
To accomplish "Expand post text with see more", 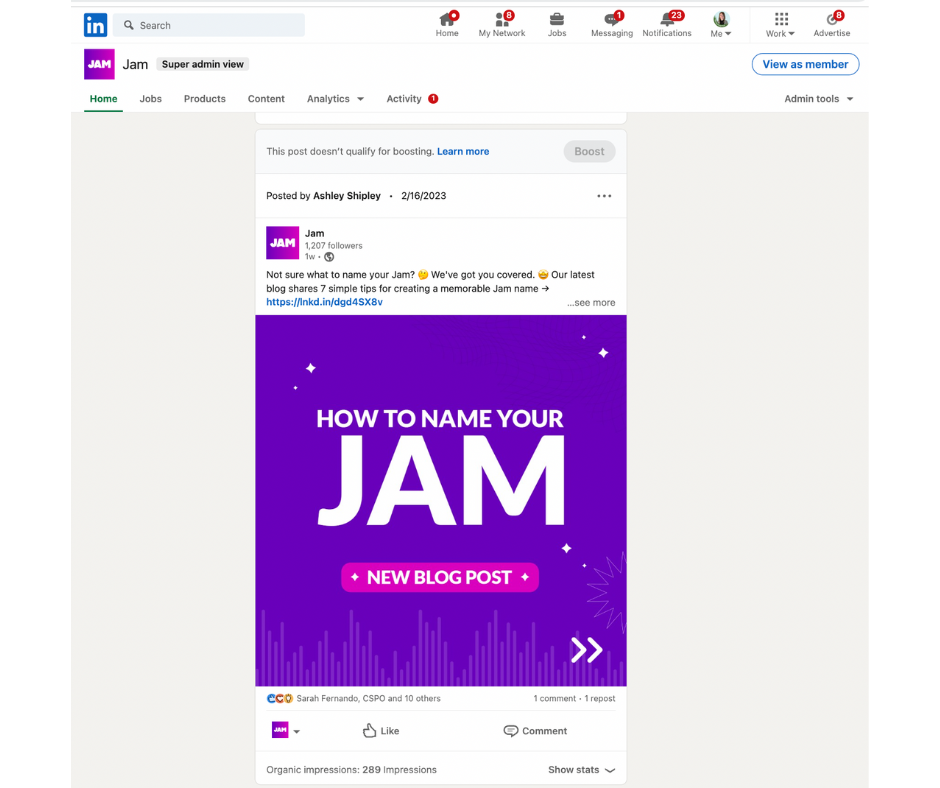I will [x=591, y=303].
